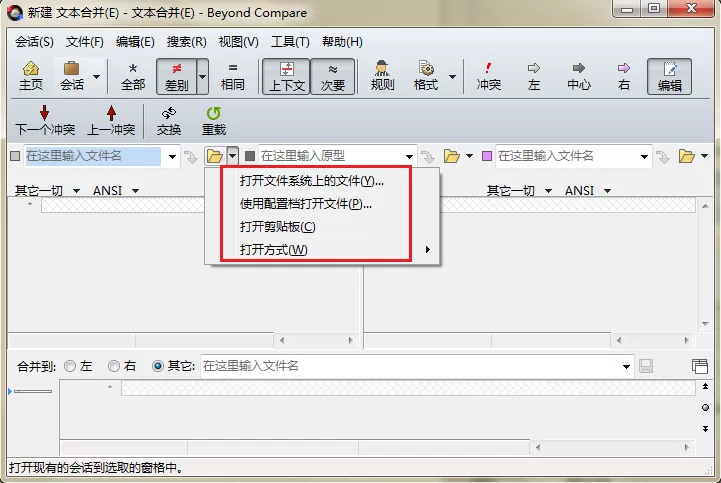Open the 格式 format icon
The image size is (721, 483).
pyautogui.click(x=426, y=76)
